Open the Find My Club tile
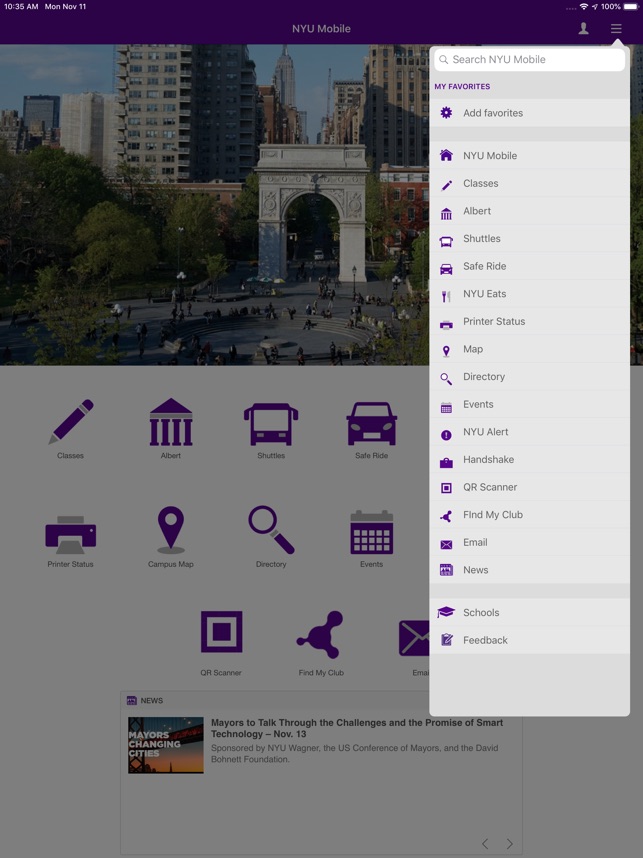The width and height of the screenshot is (643, 858). click(x=321, y=644)
